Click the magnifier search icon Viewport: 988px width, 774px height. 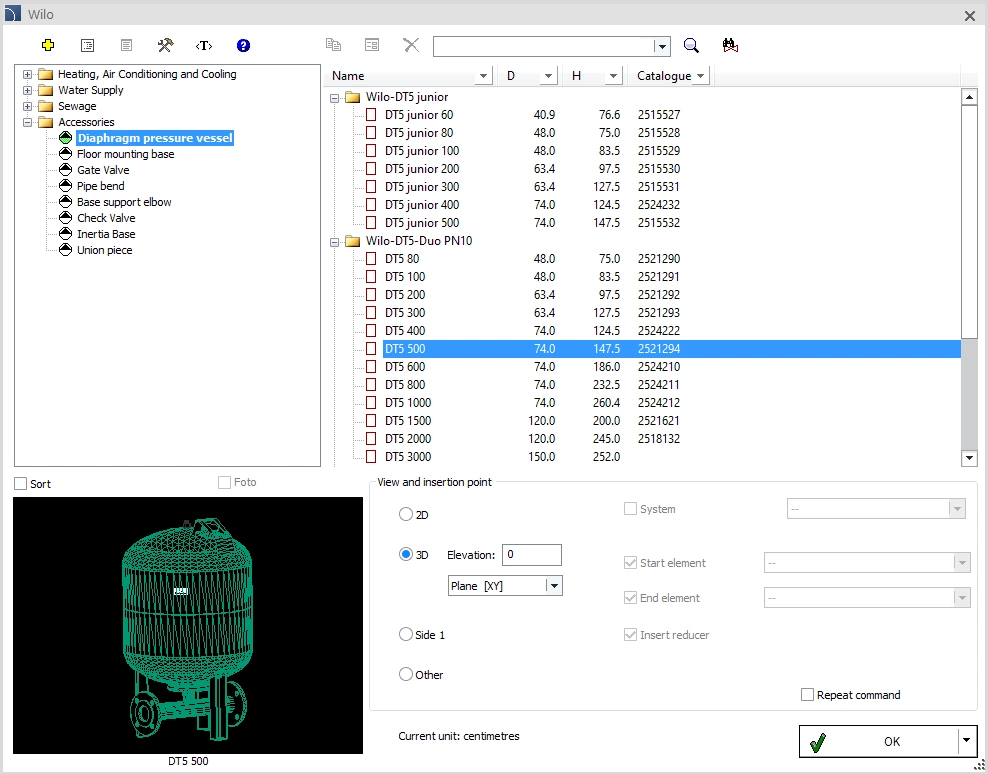point(691,45)
